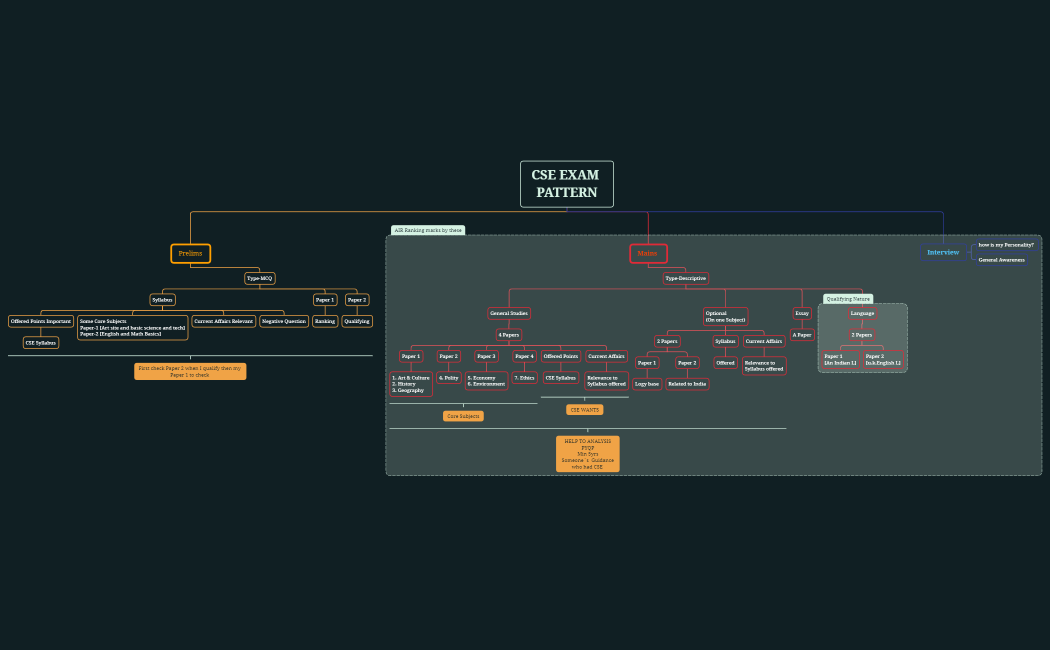Screen dimensions: 1050x650
Task: Click the HELP TO ANALYSIS PYQP note
Action: (x=587, y=453)
